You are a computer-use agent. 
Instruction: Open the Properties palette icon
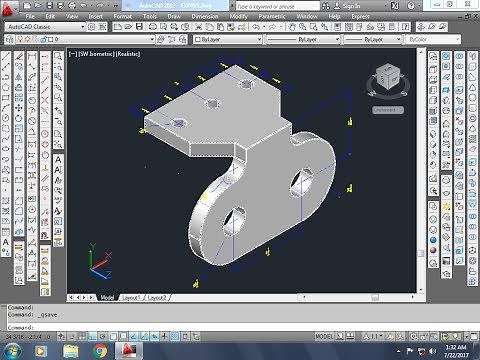[337, 27]
